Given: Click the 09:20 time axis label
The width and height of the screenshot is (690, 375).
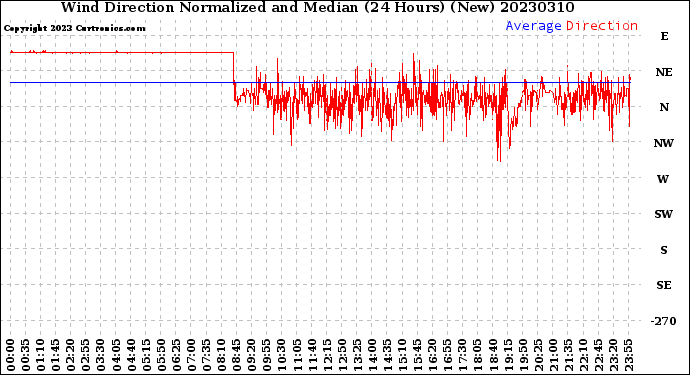Looking at the screenshot, I should pos(252,355).
